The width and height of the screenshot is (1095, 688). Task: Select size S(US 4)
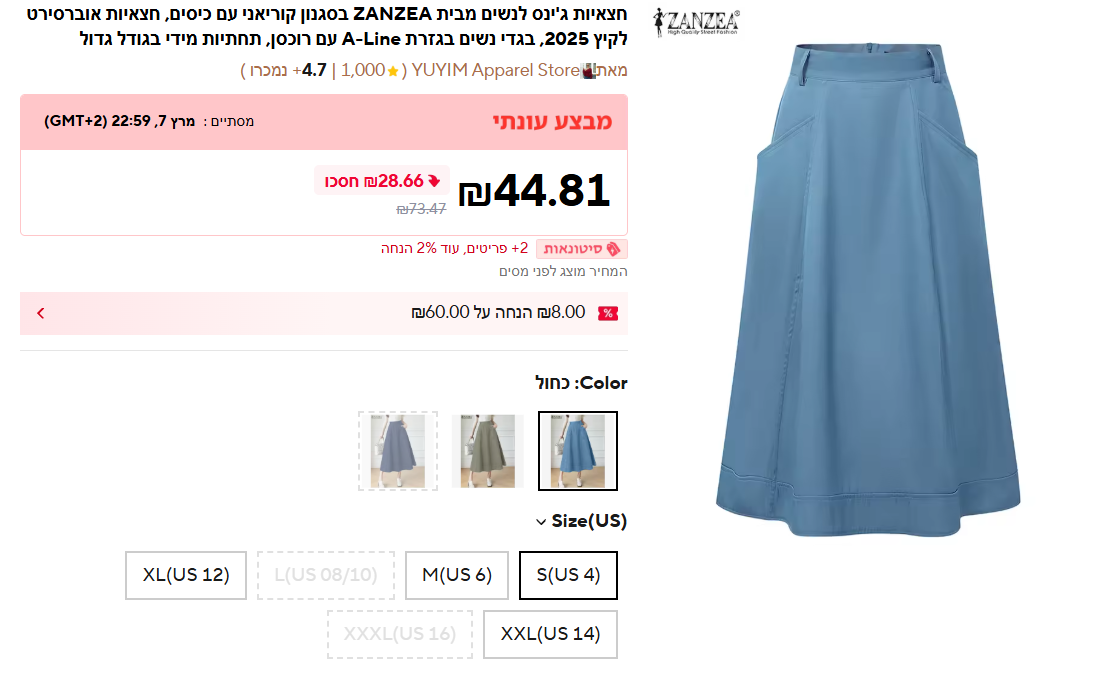point(568,575)
